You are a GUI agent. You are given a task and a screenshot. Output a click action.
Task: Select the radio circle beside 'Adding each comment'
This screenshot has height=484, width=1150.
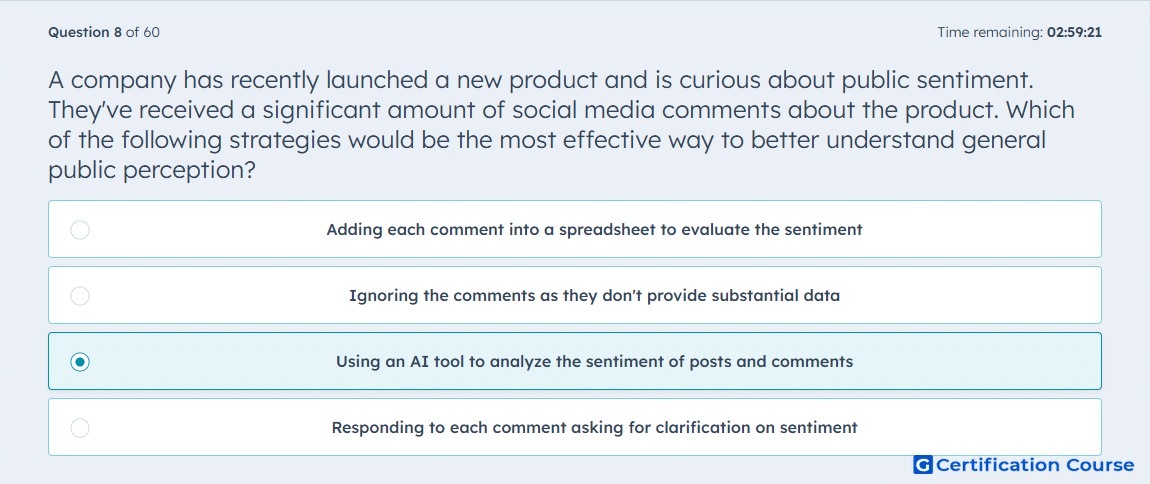coord(80,230)
